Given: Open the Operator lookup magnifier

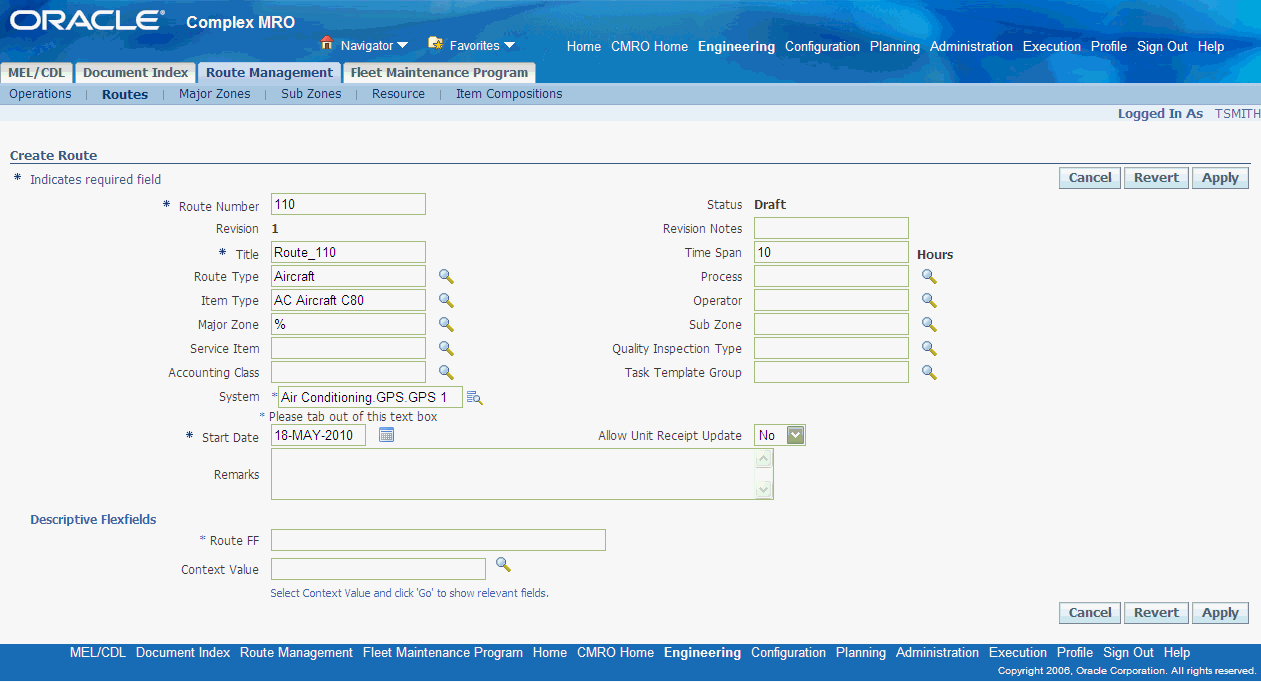Looking at the screenshot, I should click(x=929, y=301).
